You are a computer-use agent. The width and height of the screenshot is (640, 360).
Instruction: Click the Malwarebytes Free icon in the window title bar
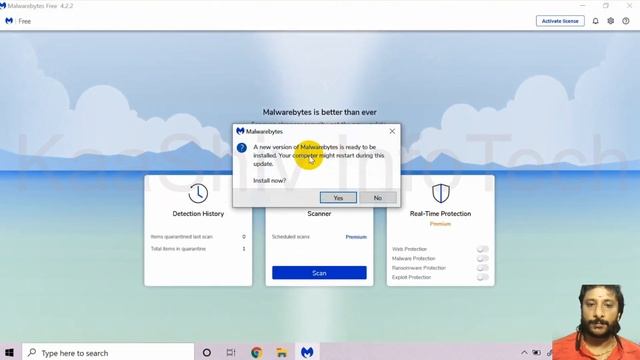pos(3,6)
